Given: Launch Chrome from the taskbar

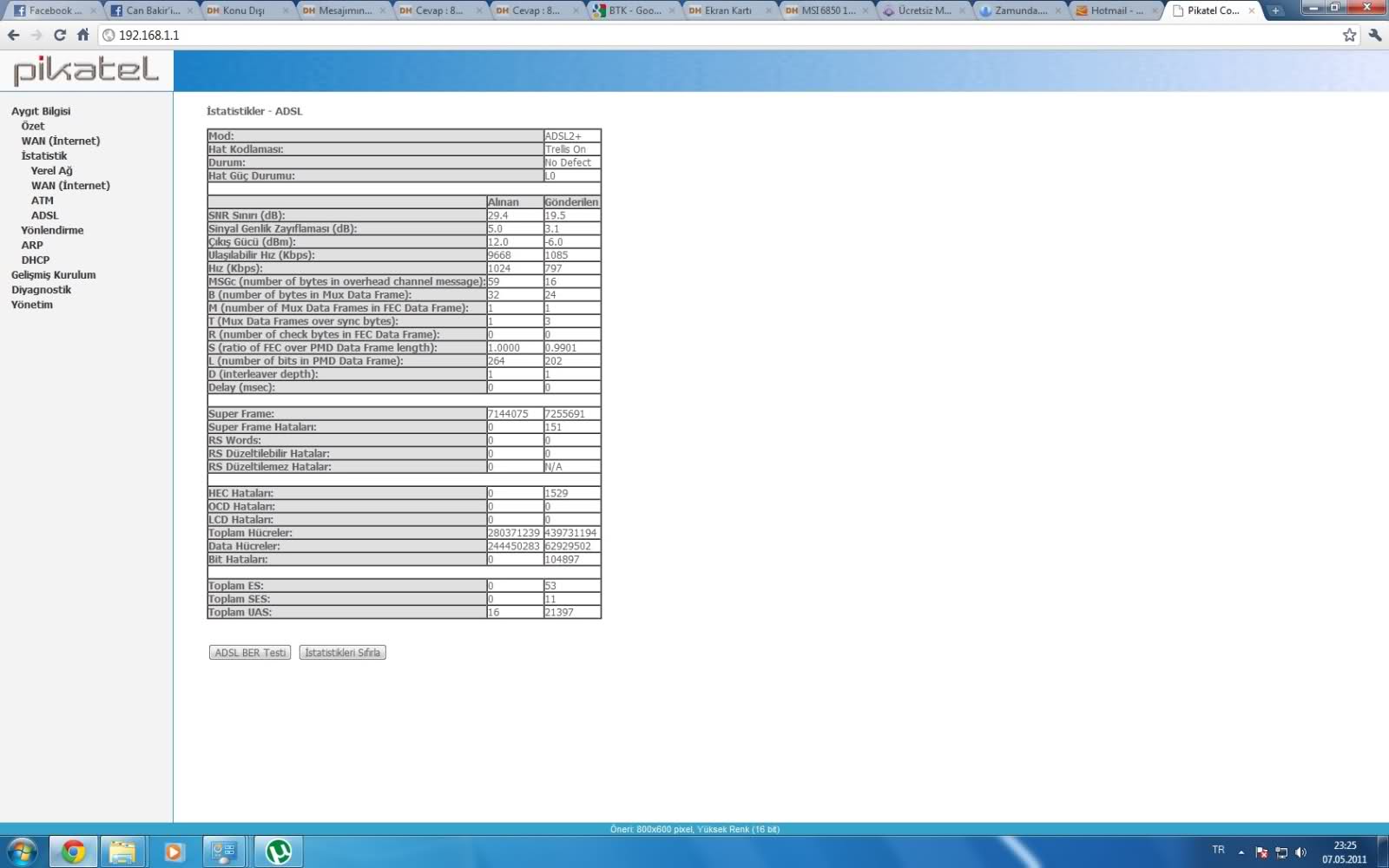Looking at the screenshot, I should pyautogui.click(x=73, y=852).
